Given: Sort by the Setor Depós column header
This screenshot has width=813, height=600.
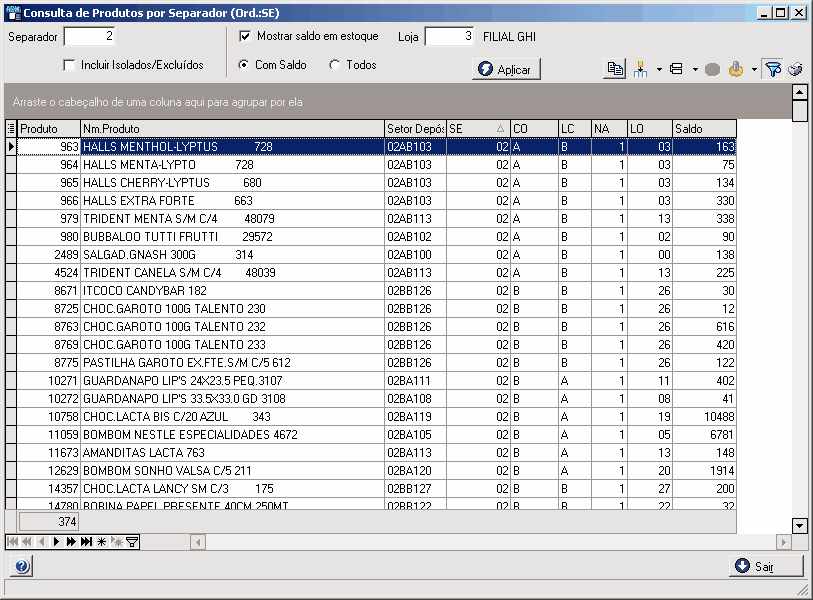Looking at the screenshot, I should pyautogui.click(x=416, y=129).
